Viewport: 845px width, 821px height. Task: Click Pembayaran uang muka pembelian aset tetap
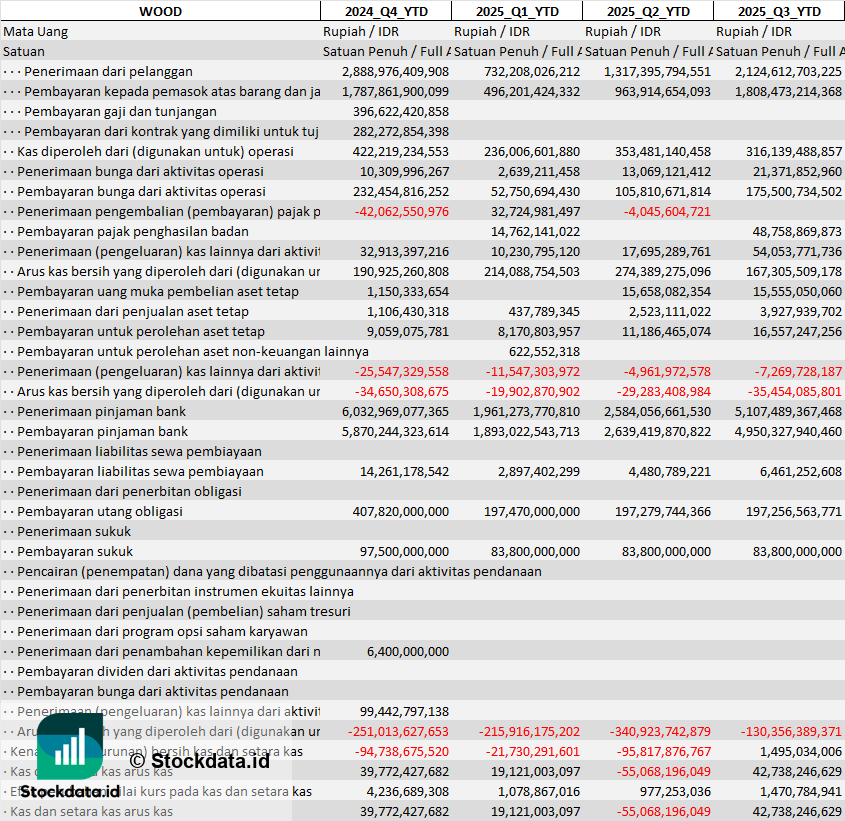coord(158,292)
